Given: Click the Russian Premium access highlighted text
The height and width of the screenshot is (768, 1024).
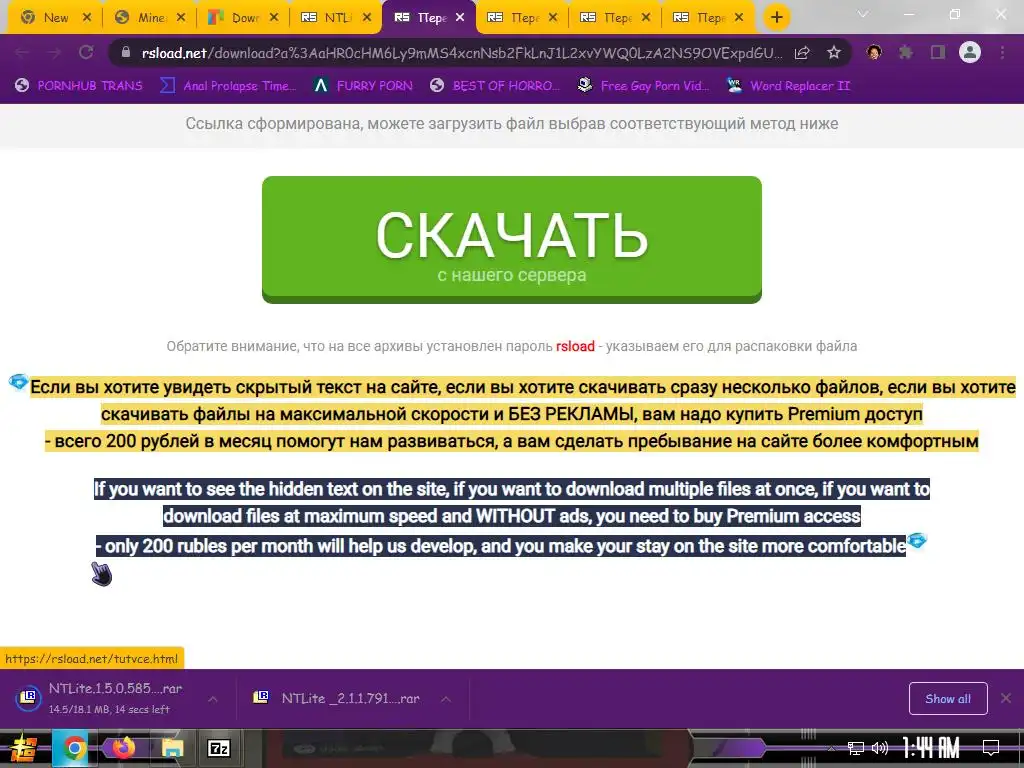Looking at the screenshot, I should [511, 414].
